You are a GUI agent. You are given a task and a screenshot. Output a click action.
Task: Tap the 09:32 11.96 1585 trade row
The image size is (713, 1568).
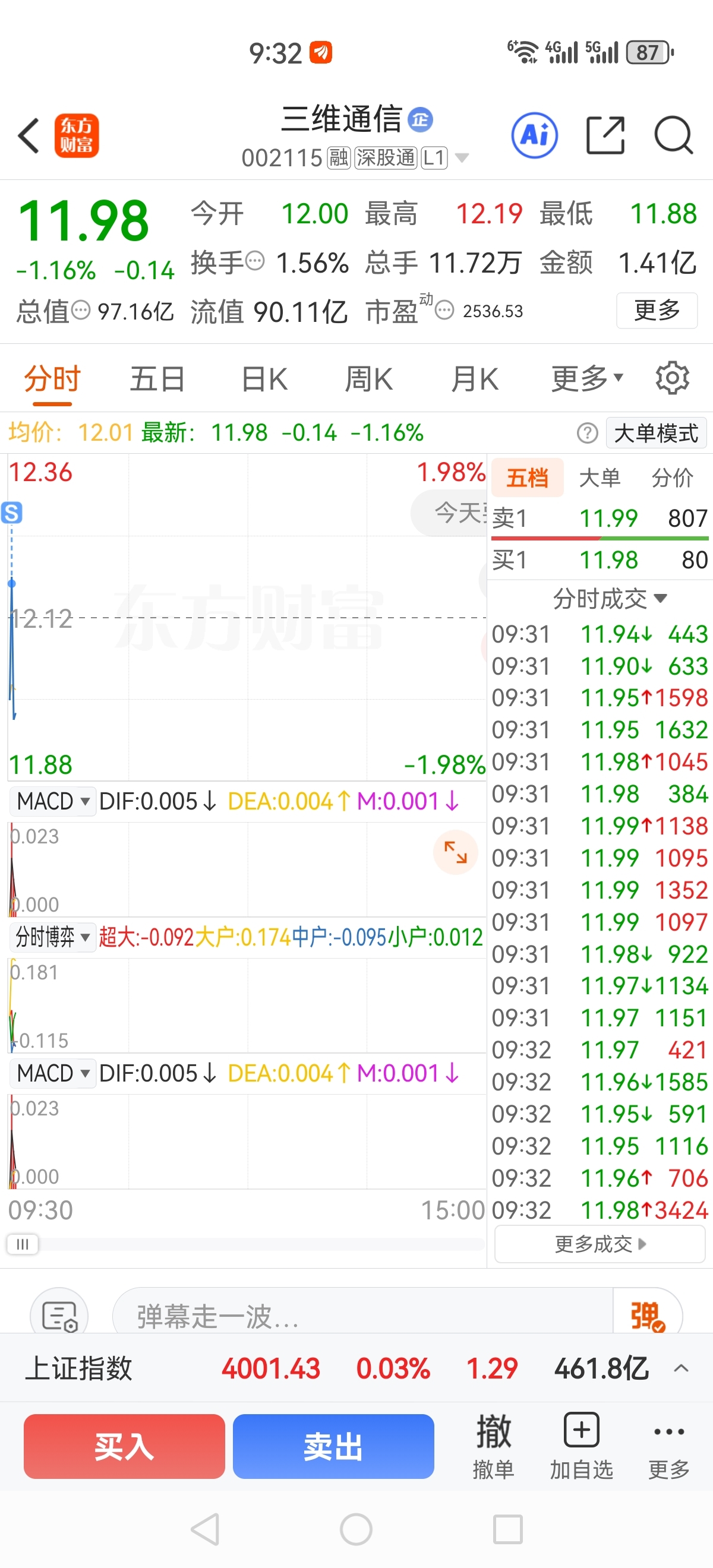point(600,1082)
